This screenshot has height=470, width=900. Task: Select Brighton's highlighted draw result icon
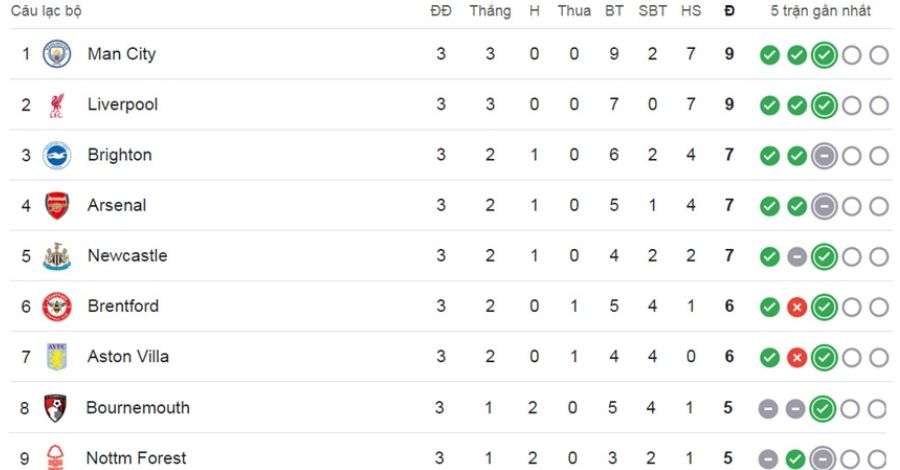point(824,156)
